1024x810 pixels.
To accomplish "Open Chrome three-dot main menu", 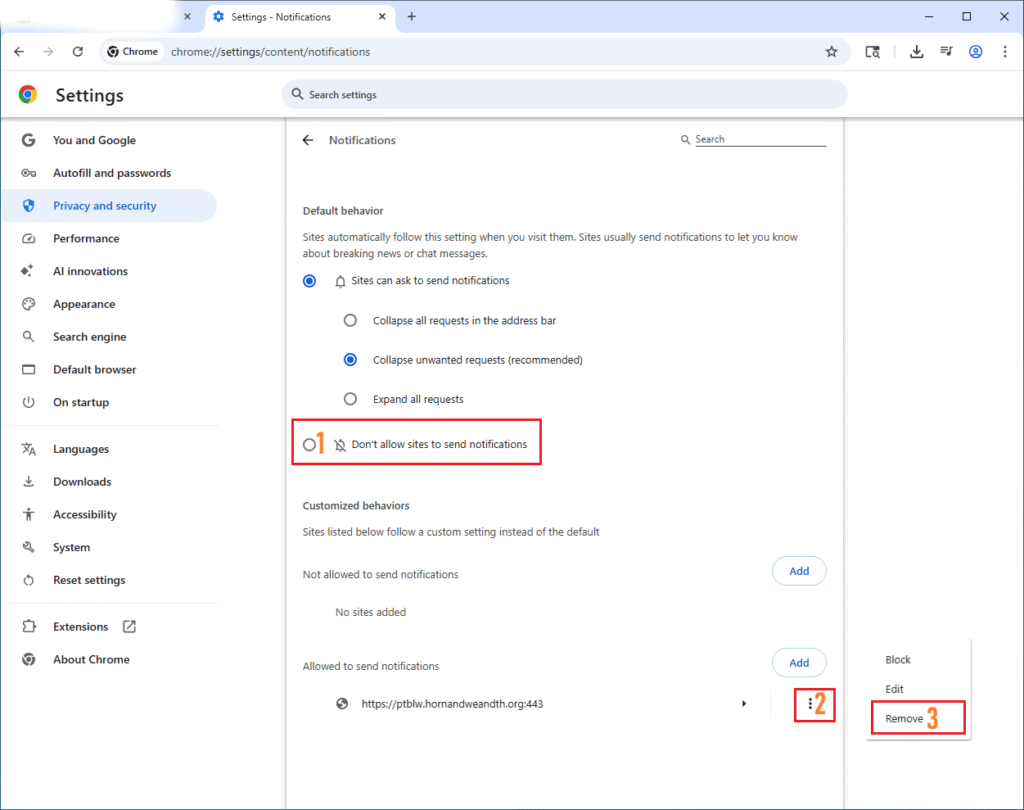I will pyautogui.click(x=1004, y=52).
